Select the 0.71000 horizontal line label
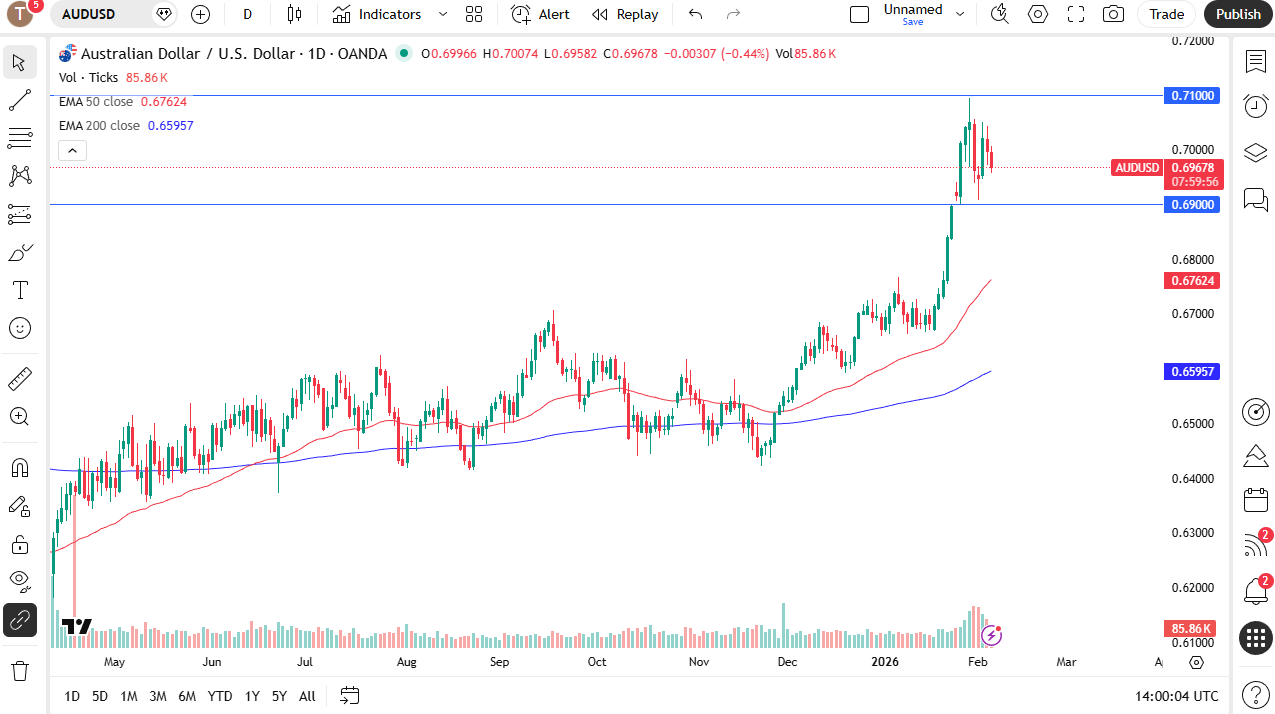 pos(1192,95)
